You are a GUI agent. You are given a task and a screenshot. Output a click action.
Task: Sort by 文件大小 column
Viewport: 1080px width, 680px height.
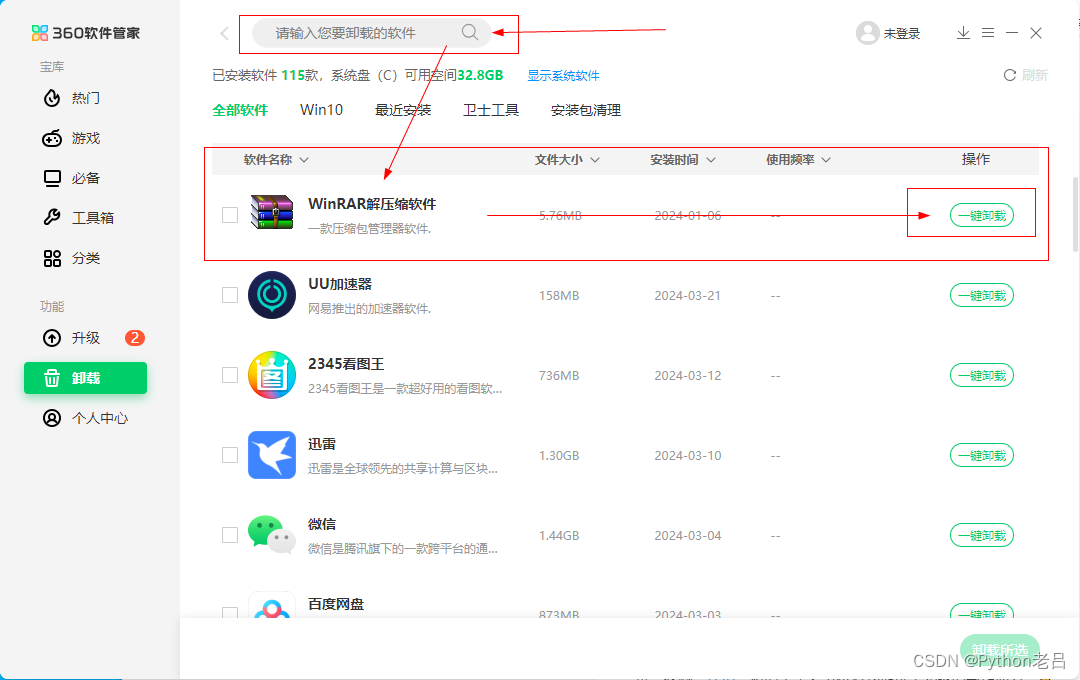pyautogui.click(x=567, y=159)
